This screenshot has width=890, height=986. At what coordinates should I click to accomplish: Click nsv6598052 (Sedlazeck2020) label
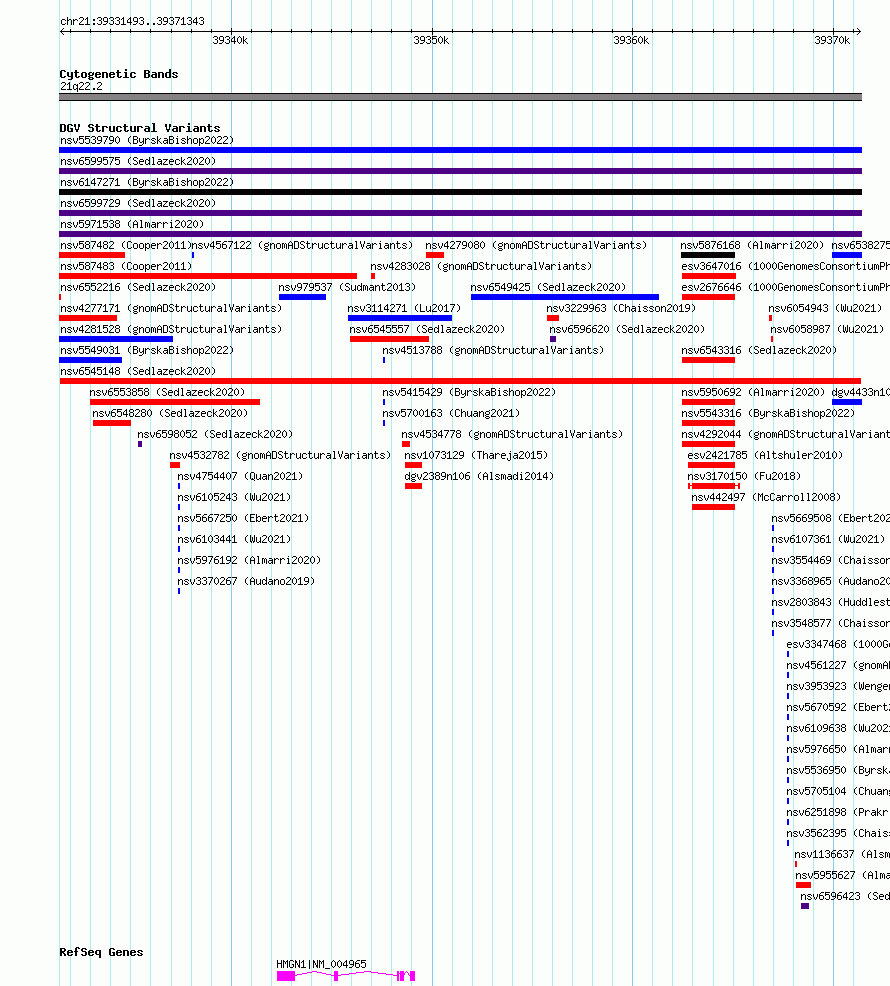tap(215, 434)
